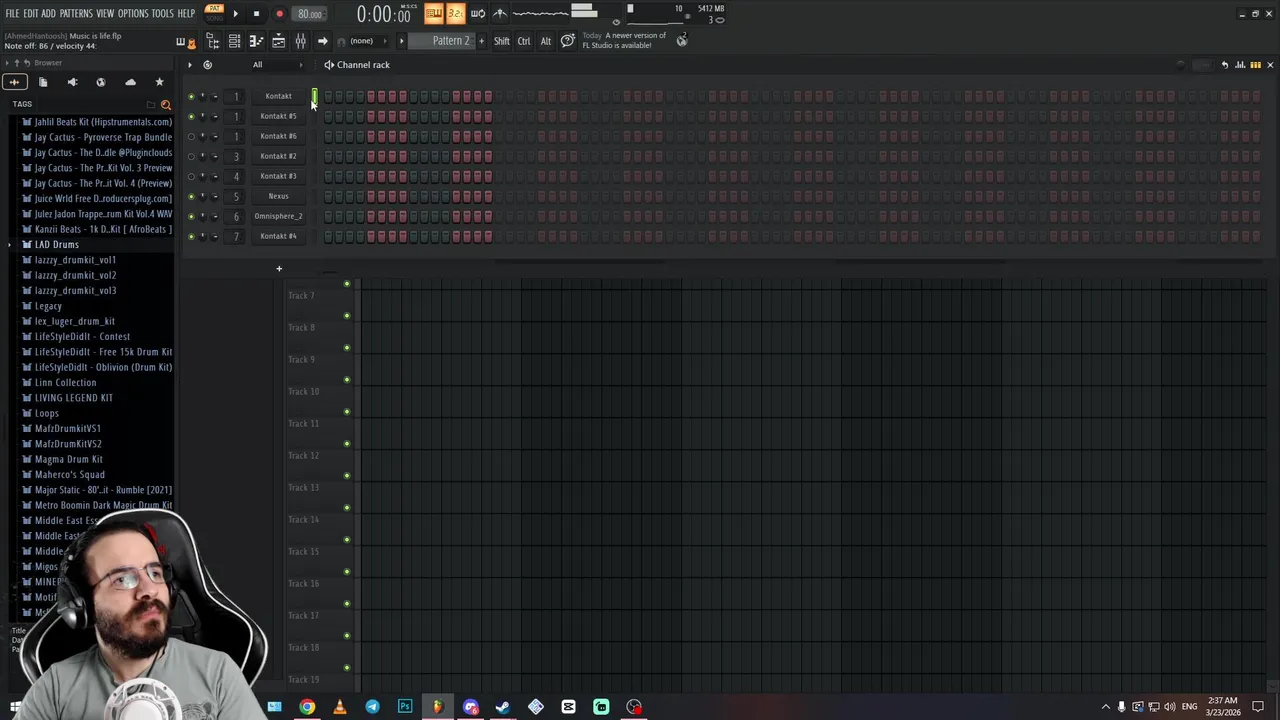Open the OPTIONS menu
1280x720 pixels.
[133, 14]
